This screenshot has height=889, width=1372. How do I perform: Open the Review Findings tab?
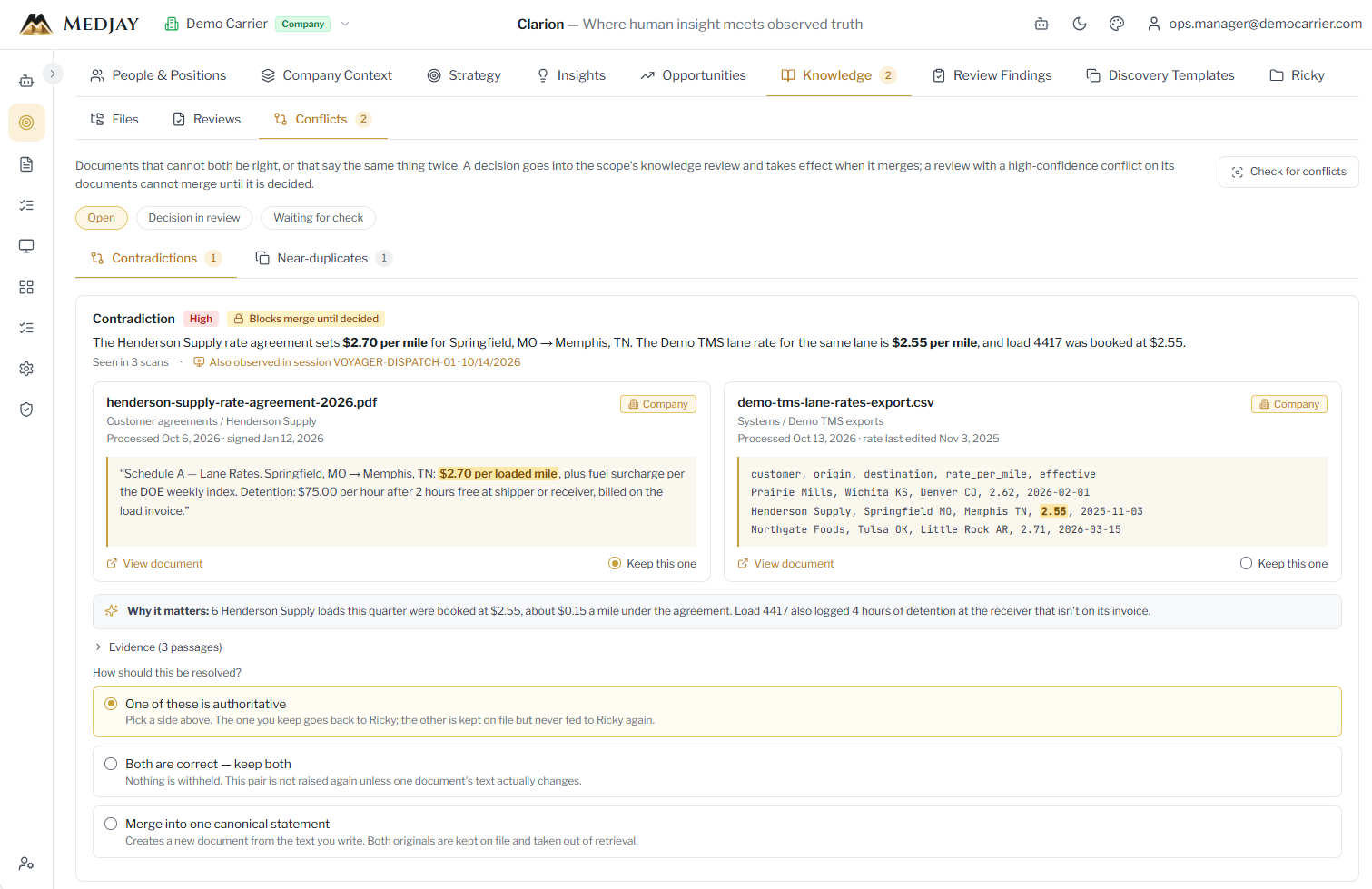(x=992, y=75)
